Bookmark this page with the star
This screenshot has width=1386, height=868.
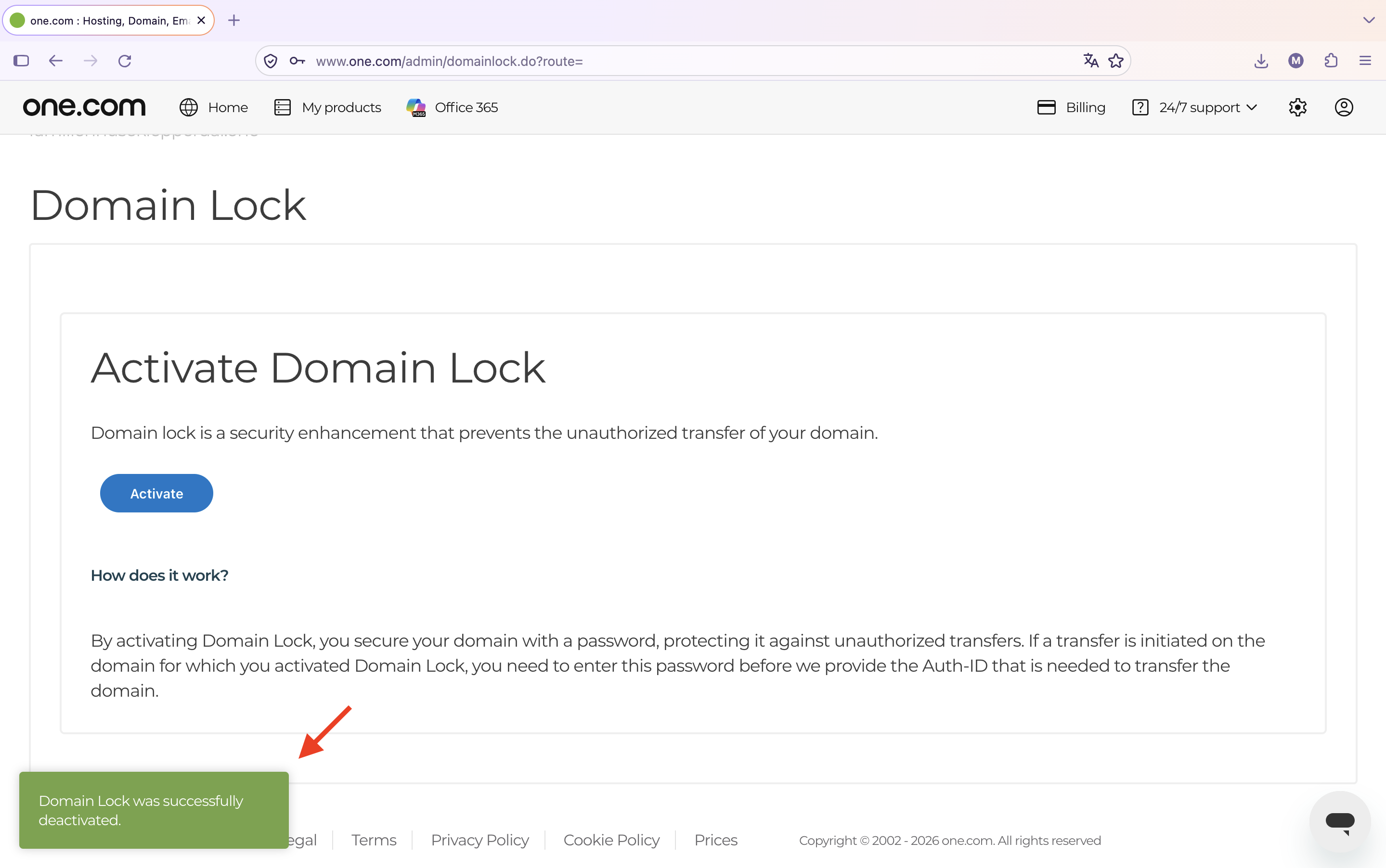1116,61
